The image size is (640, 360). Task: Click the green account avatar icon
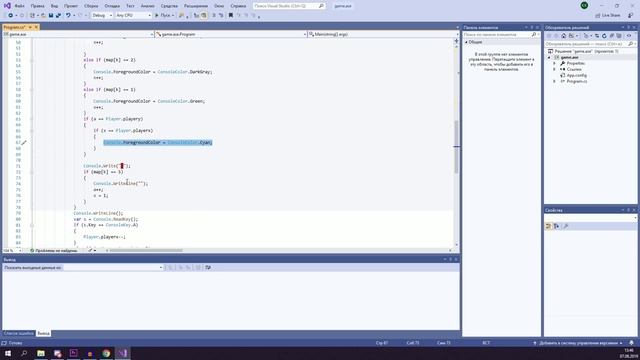(584, 5)
